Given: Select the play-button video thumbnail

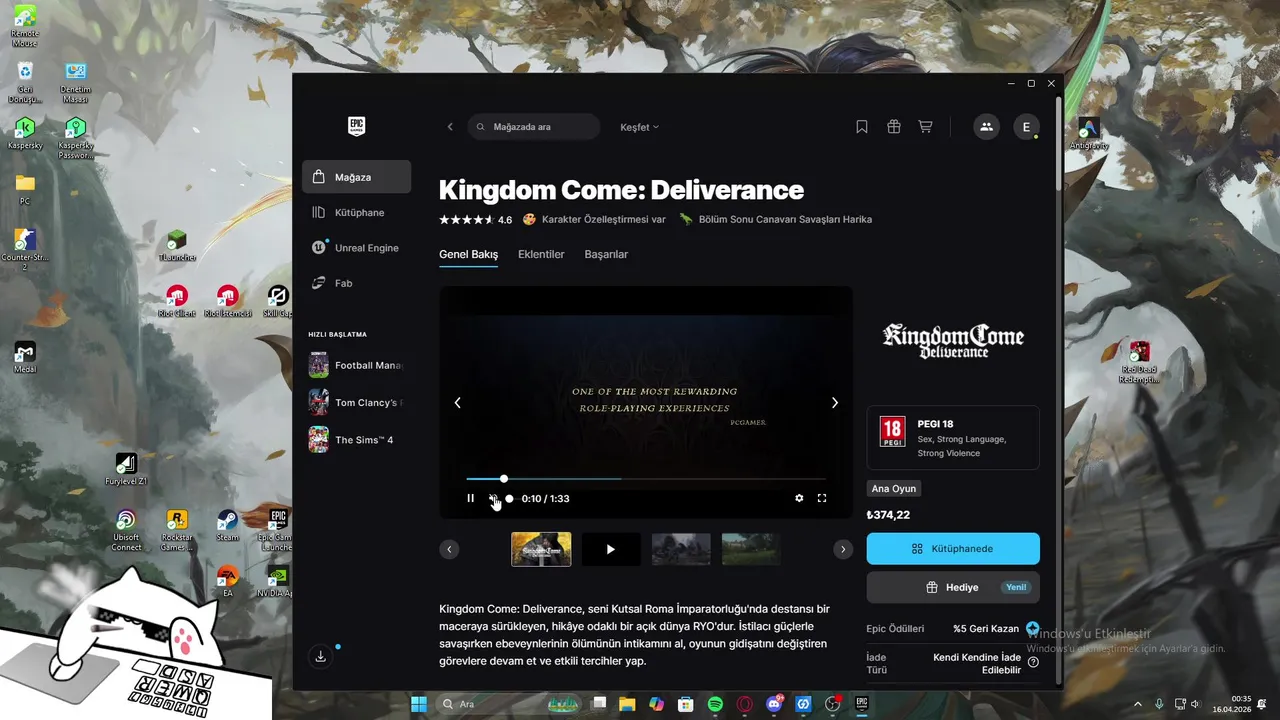Looking at the screenshot, I should pos(611,549).
